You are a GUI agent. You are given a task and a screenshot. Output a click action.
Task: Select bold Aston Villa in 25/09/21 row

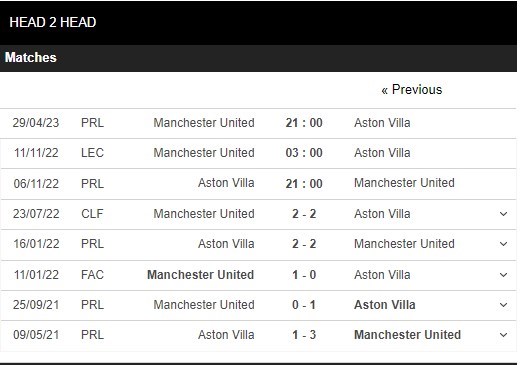pos(385,305)
